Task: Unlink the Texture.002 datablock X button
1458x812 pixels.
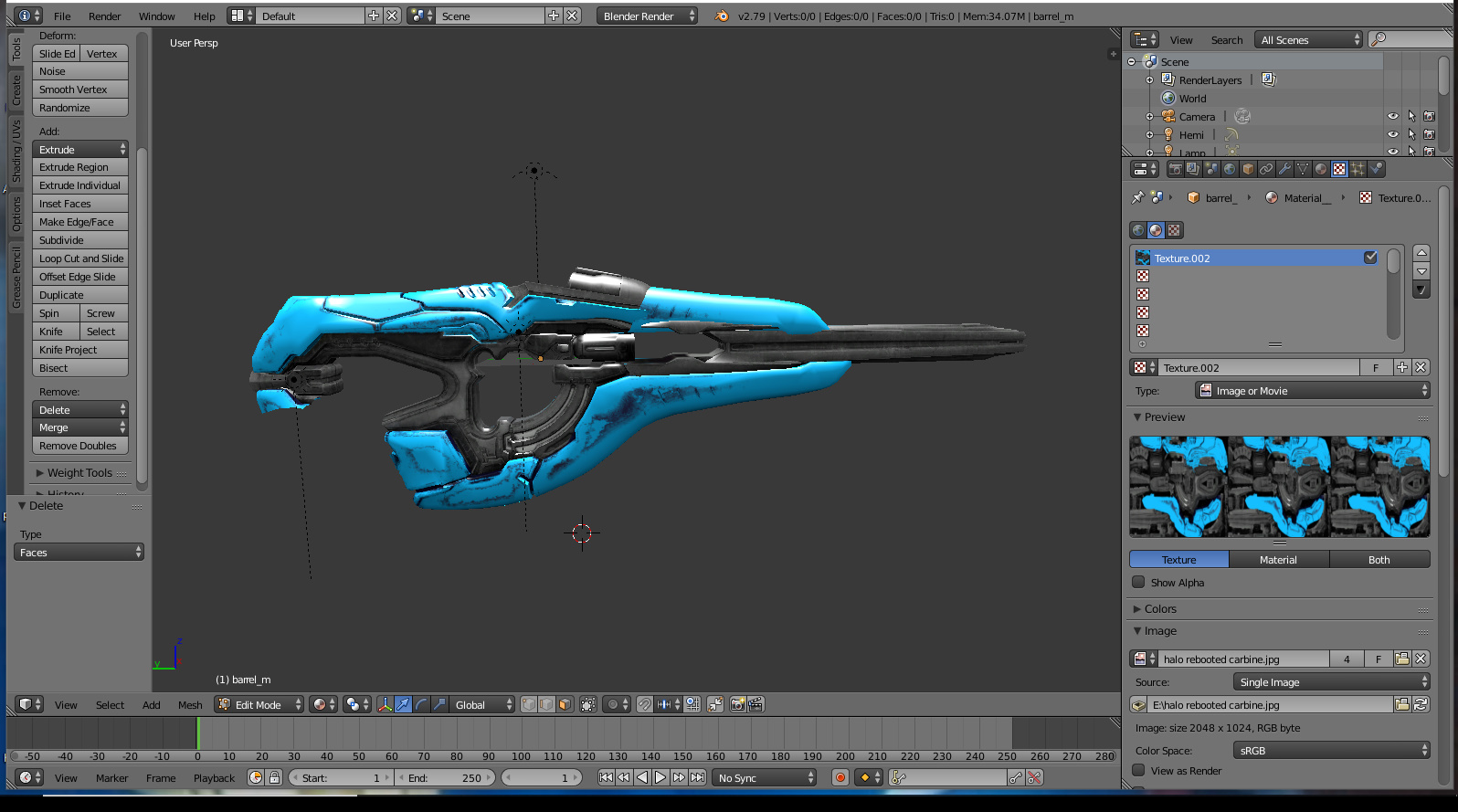Action: (x=1421, y=367)
